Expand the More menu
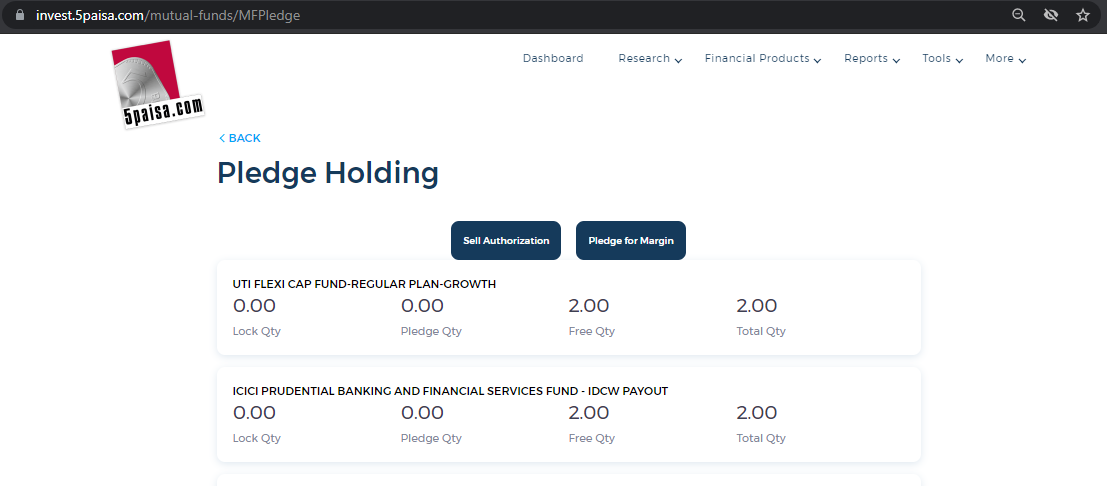The image size is (1107, 486). [x=1005, y=59]
